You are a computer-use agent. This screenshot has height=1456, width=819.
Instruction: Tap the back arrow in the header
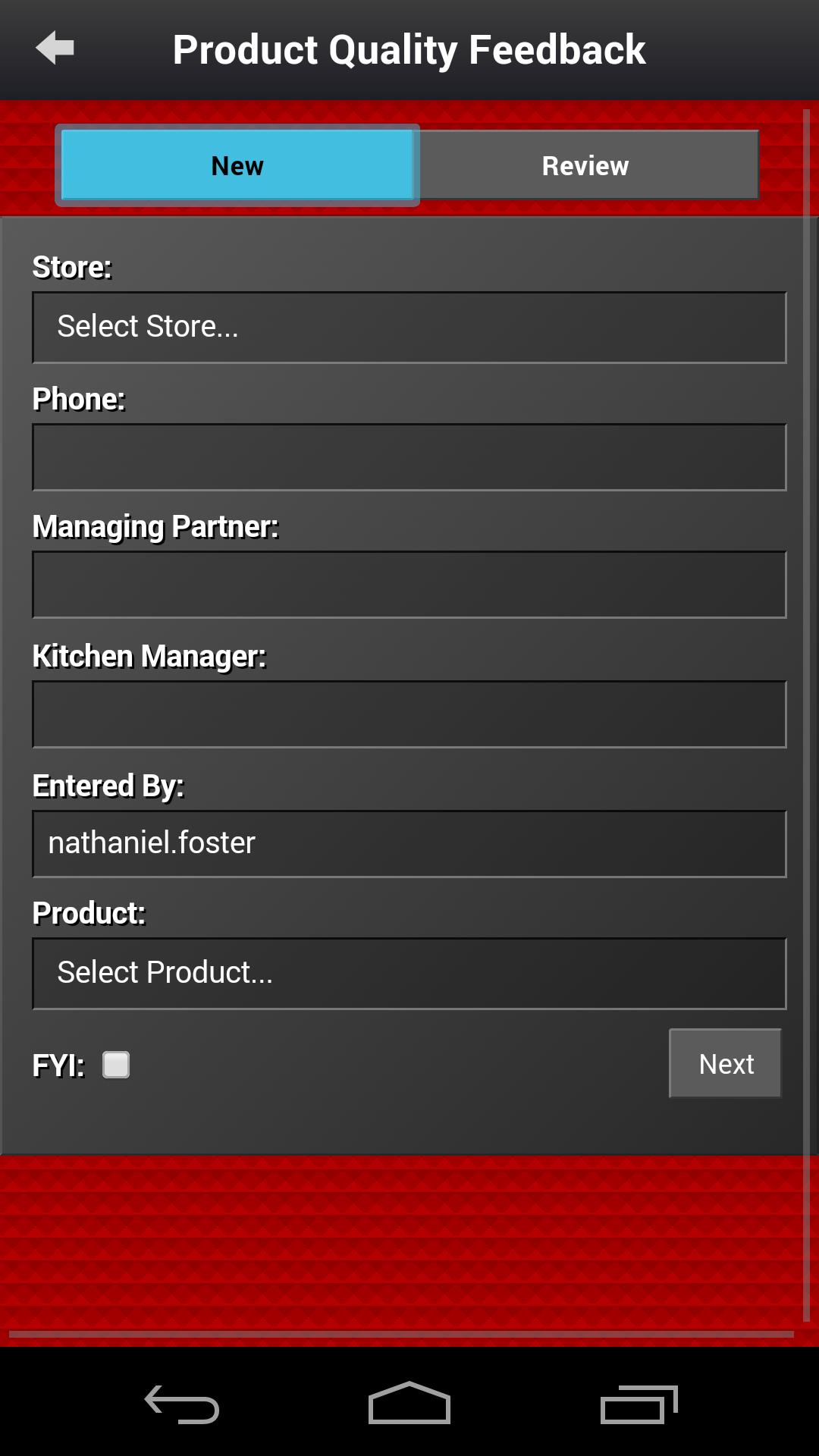point(55,49)
